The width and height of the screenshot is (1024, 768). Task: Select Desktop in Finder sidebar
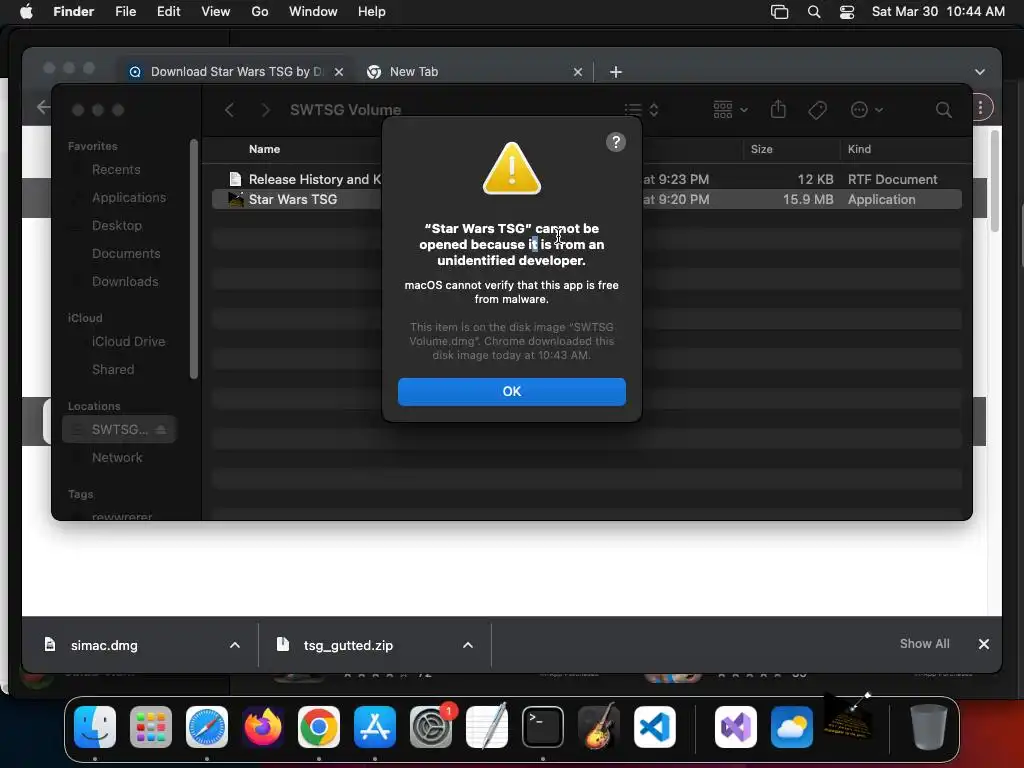coord(117,225)
